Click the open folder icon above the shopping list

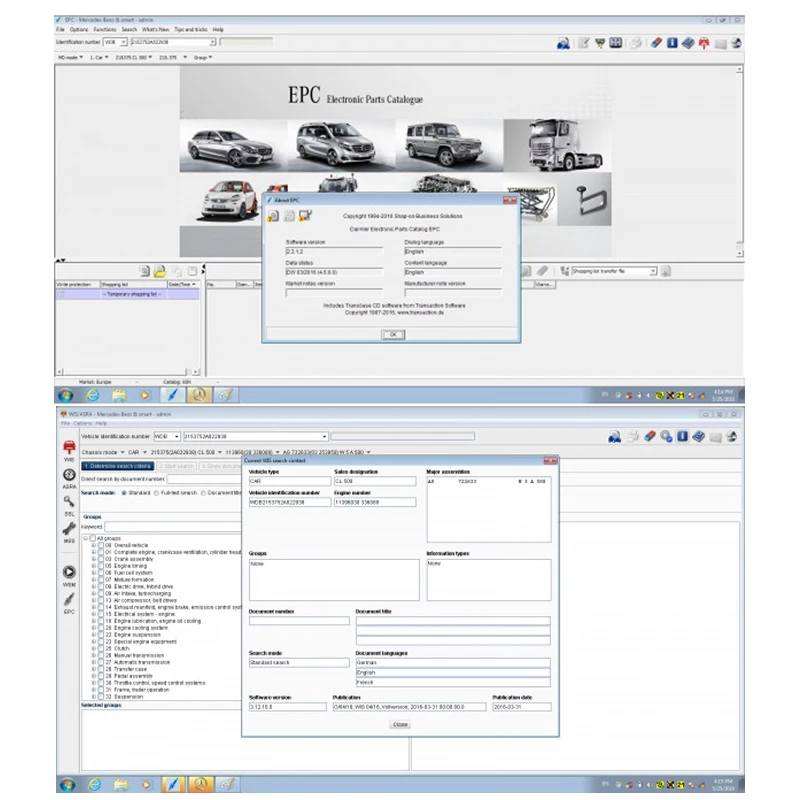click(x=160, y=271)
